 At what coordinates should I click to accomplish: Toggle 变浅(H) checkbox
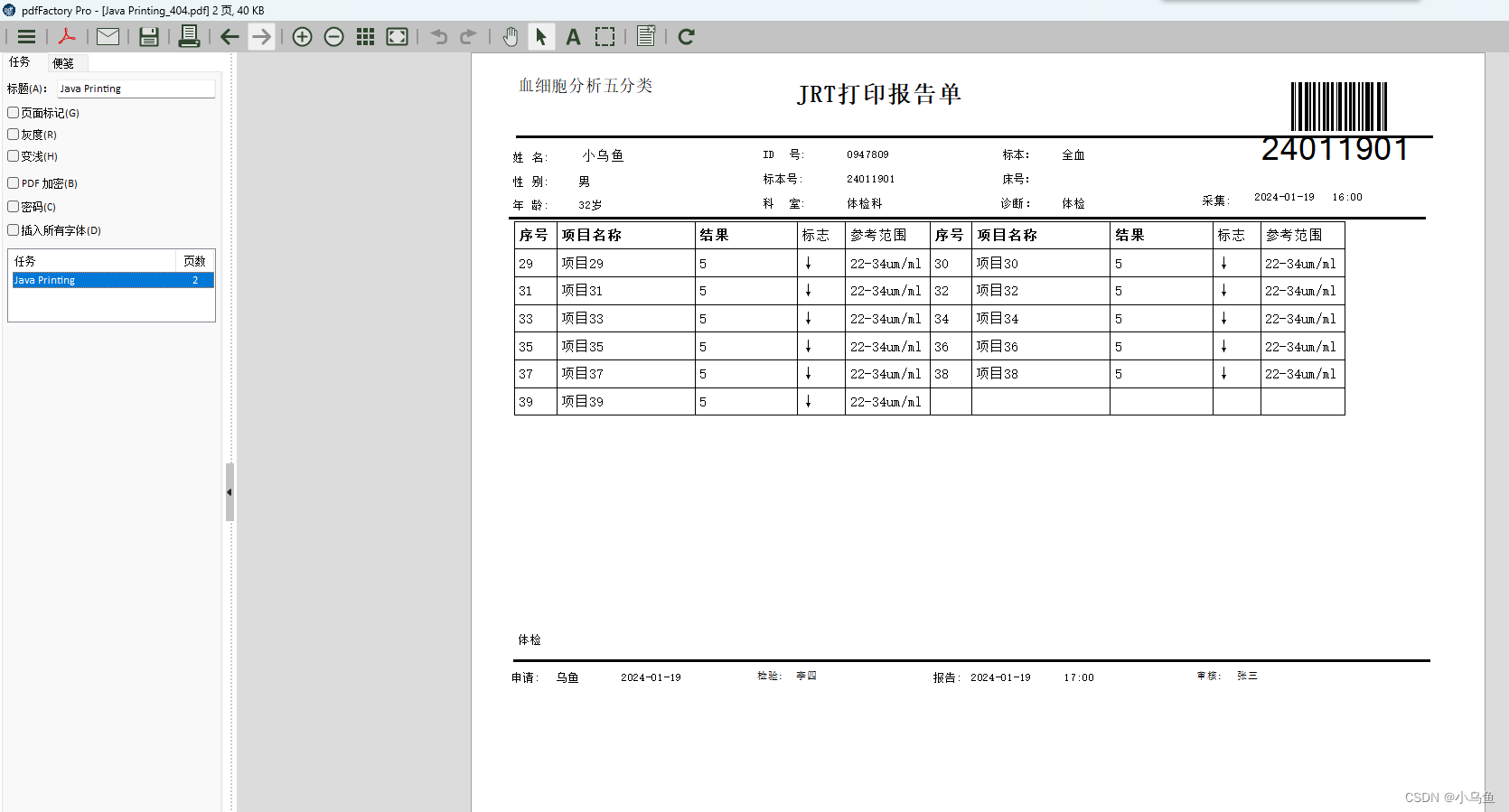tap(14, 156)
